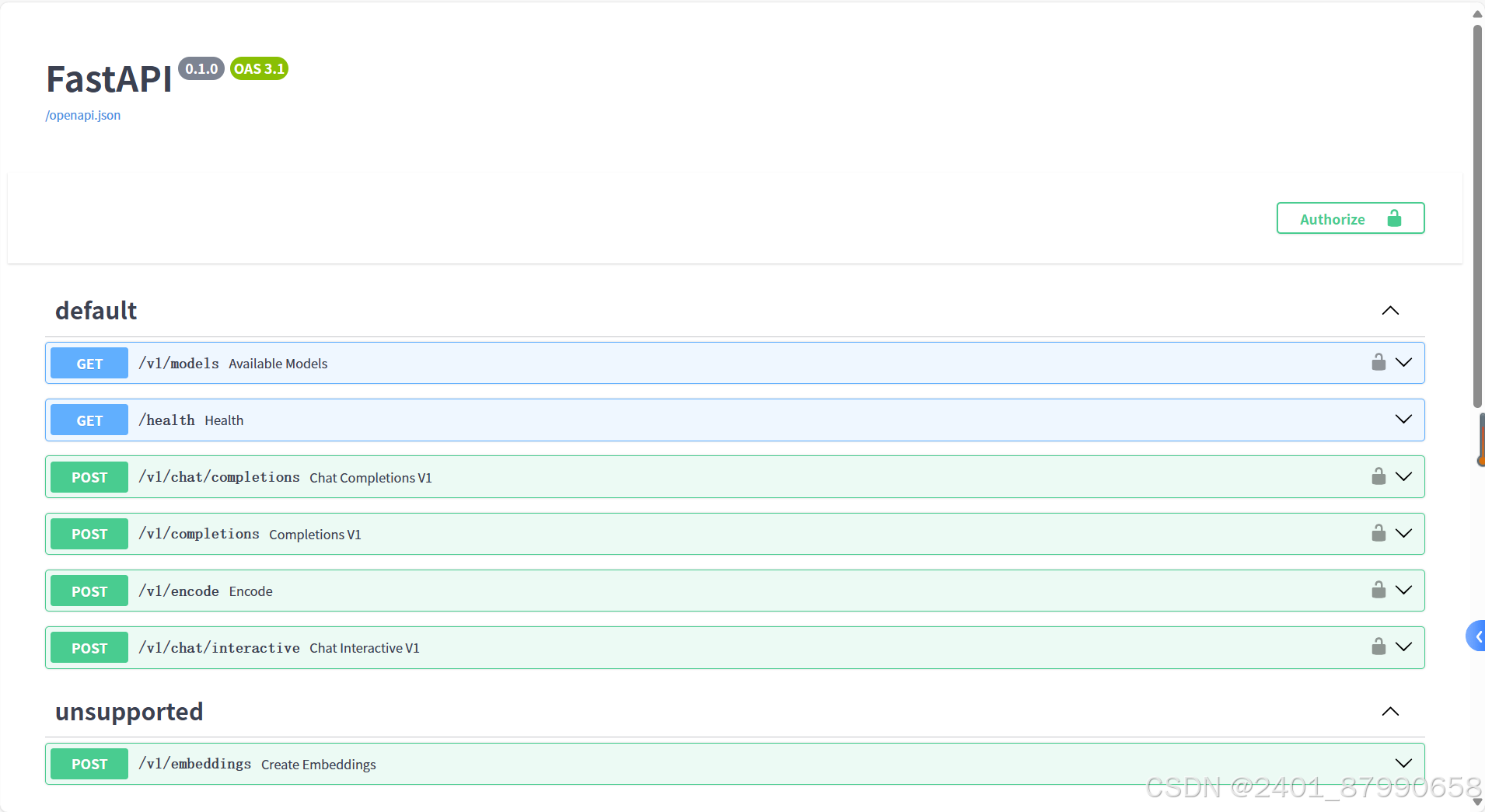Click the vertical scrollbar thumb
This screenshot has height=812, width=1485.
1477,216
